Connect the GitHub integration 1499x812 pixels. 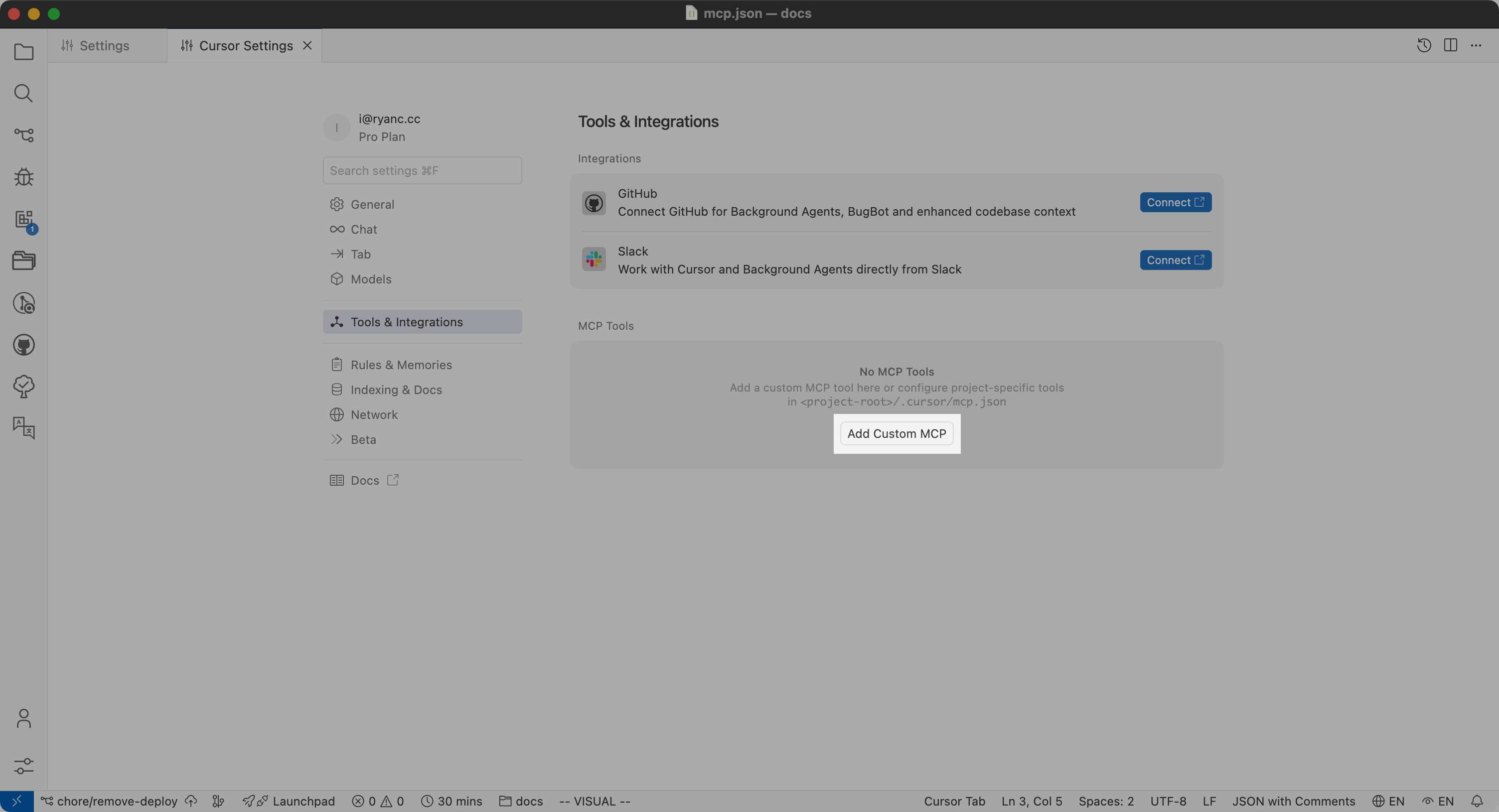[1175, 202]
